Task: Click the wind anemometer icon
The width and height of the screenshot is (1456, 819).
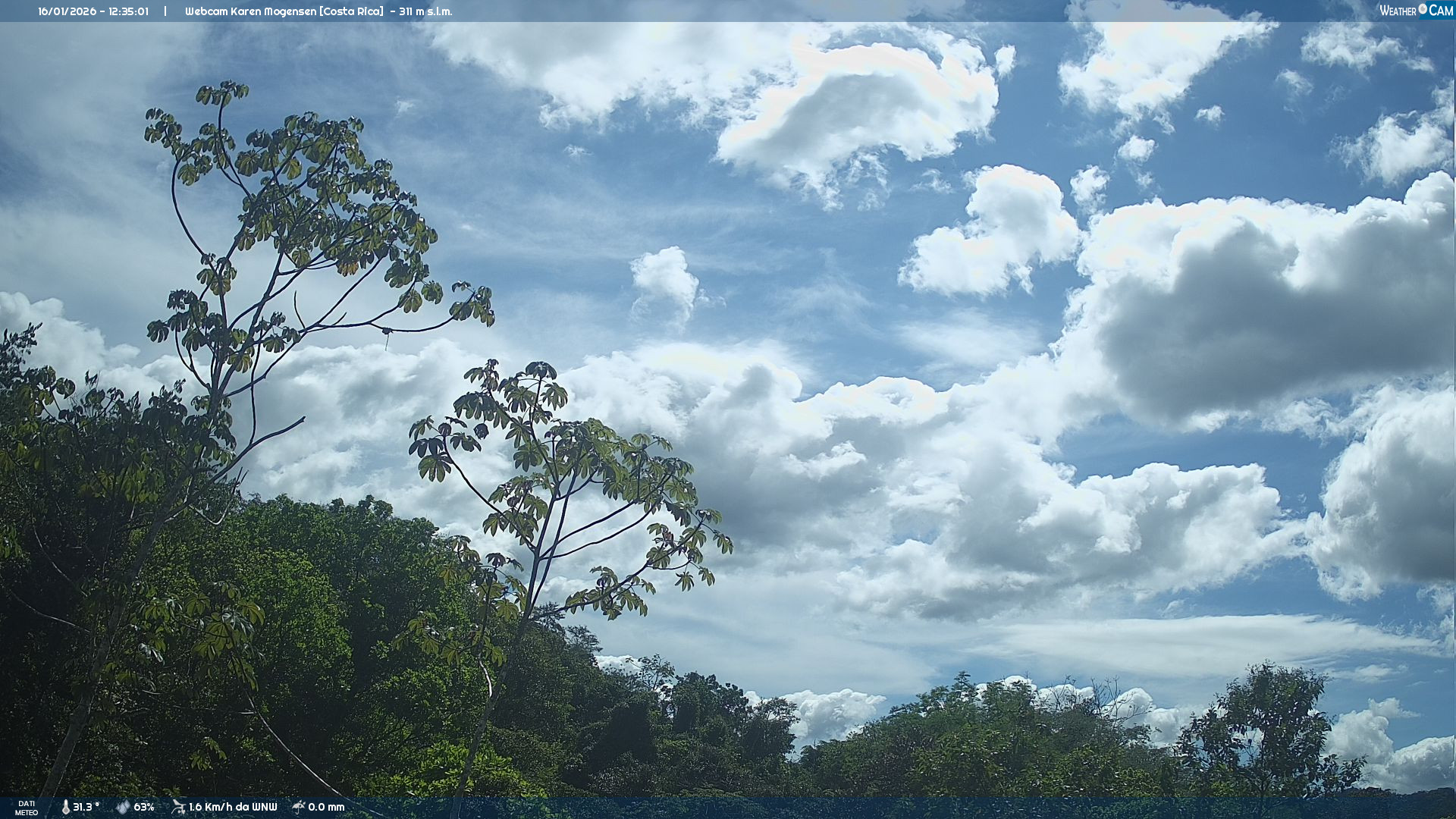Action: tap(178, 807)
